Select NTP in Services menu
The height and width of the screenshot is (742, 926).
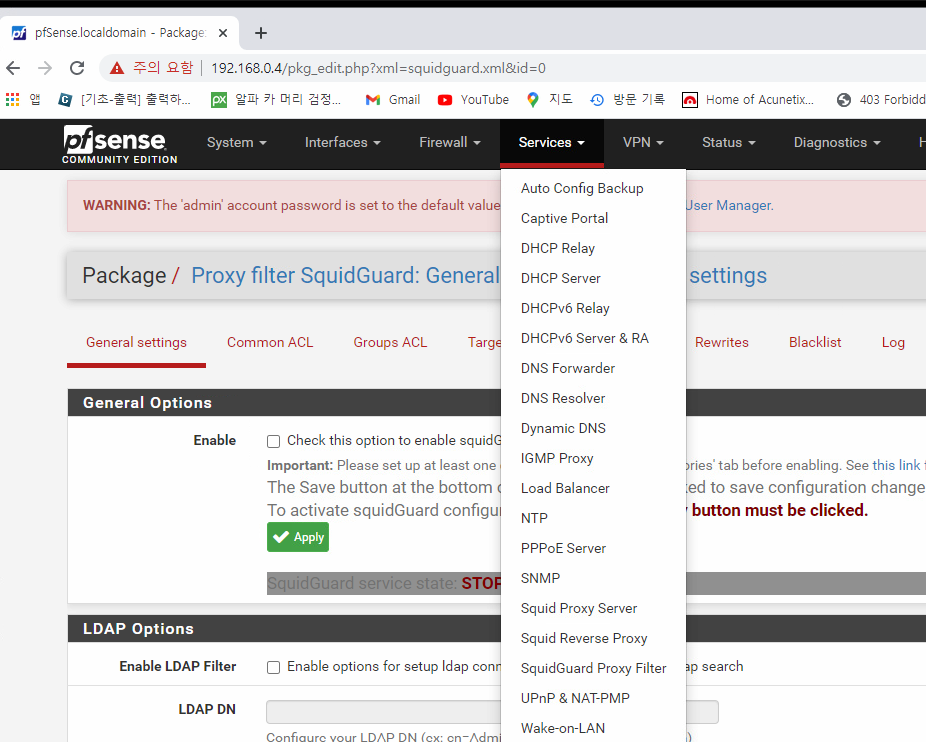tap(593, 518)
